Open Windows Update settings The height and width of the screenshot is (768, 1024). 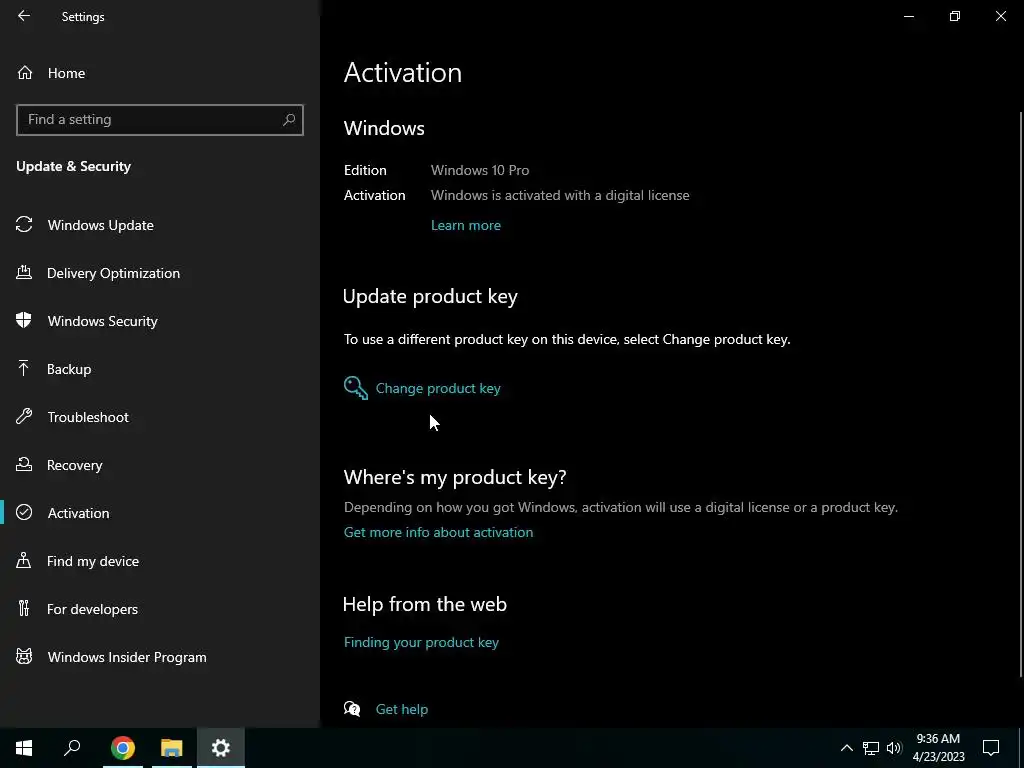160,225
